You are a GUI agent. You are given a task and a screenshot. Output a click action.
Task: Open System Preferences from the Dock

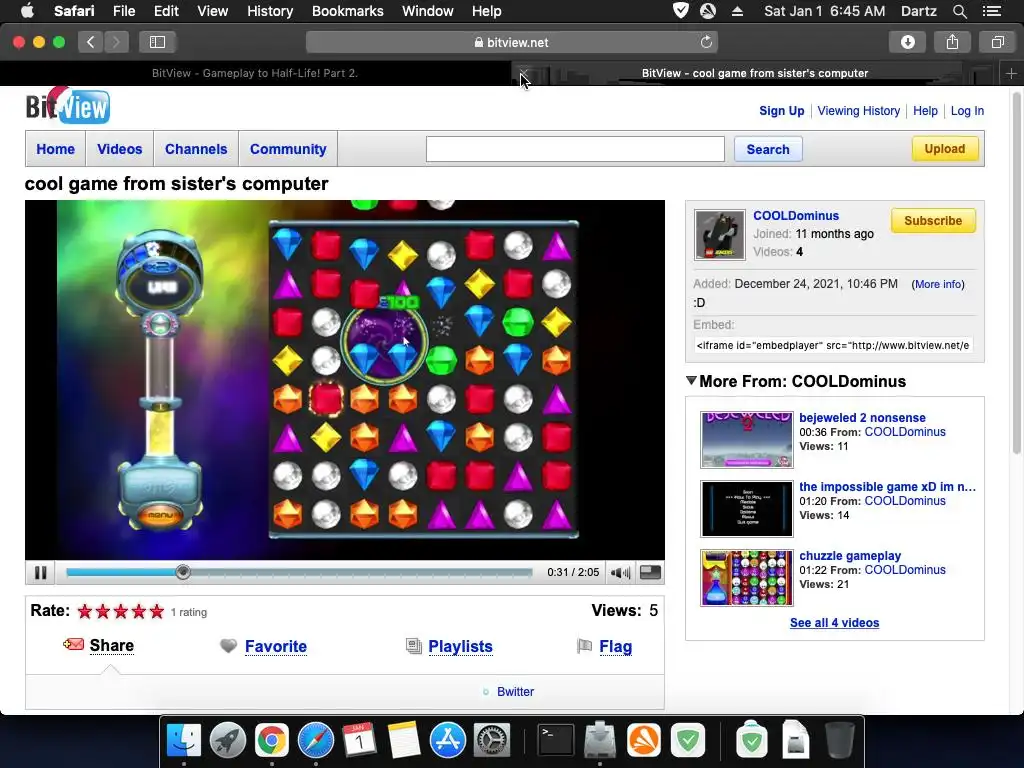tap(491, 741)
